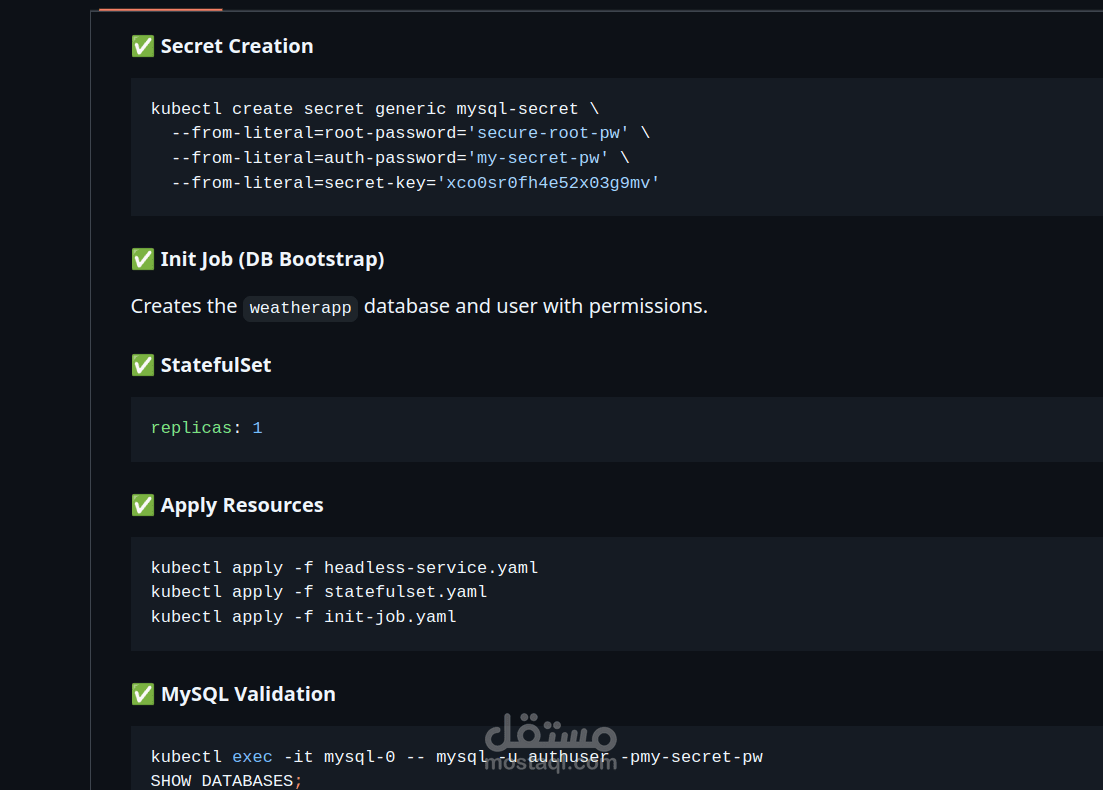Click the StatefulSet heading text
The image size is (1103, 790).
click(216, 365)
